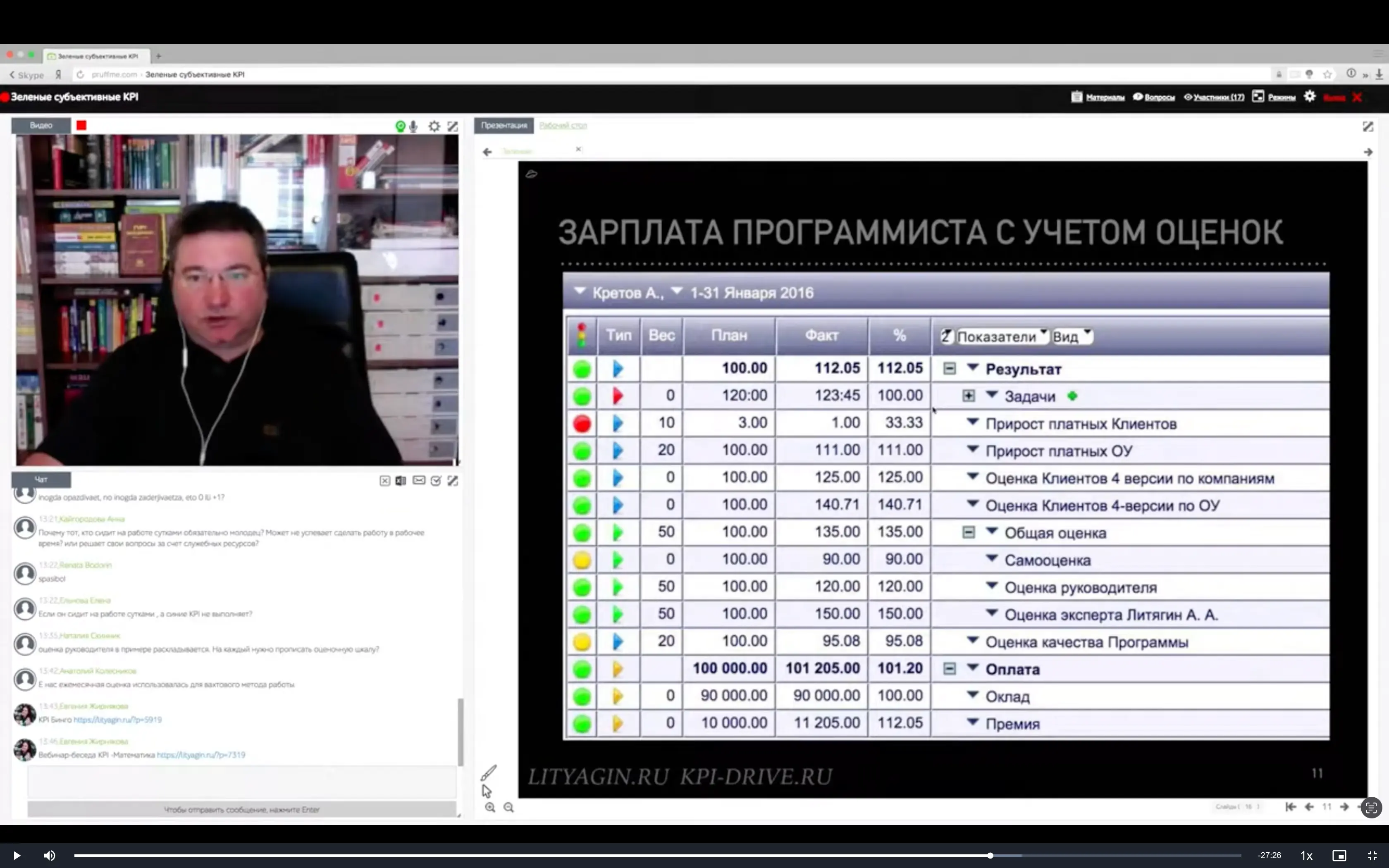Viewport: 1389px width, 868px height.
Task: Expand the video panel to fullscreen
Action: pyautogui.click(x=453, y=126)
